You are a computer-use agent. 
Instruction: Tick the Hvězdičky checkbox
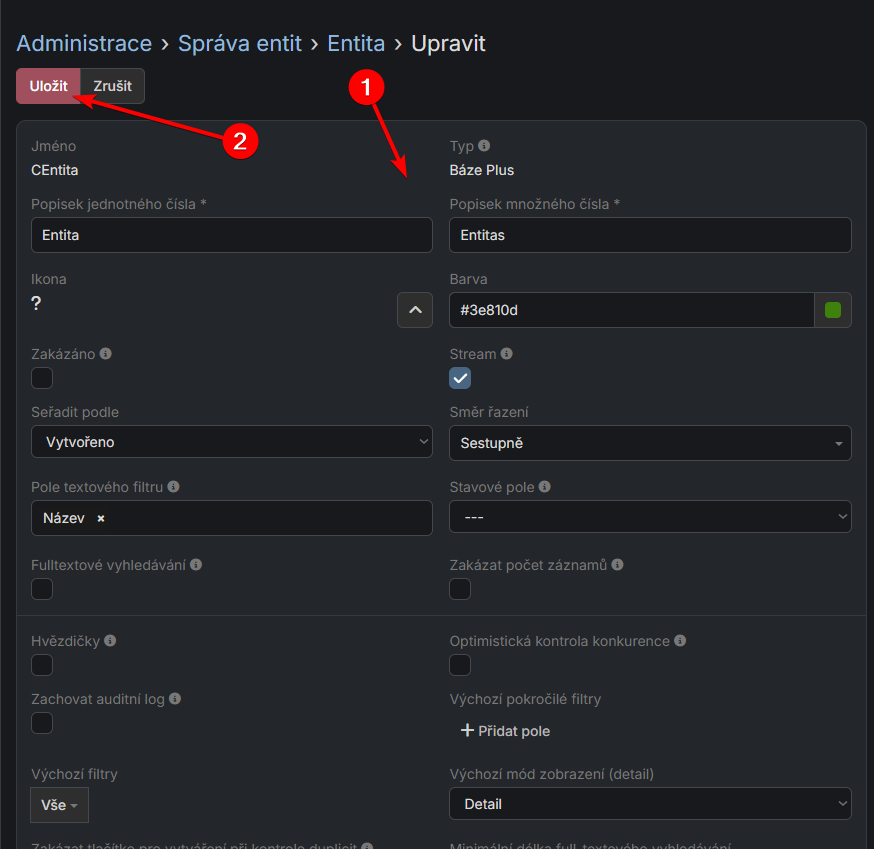point(42,665)
